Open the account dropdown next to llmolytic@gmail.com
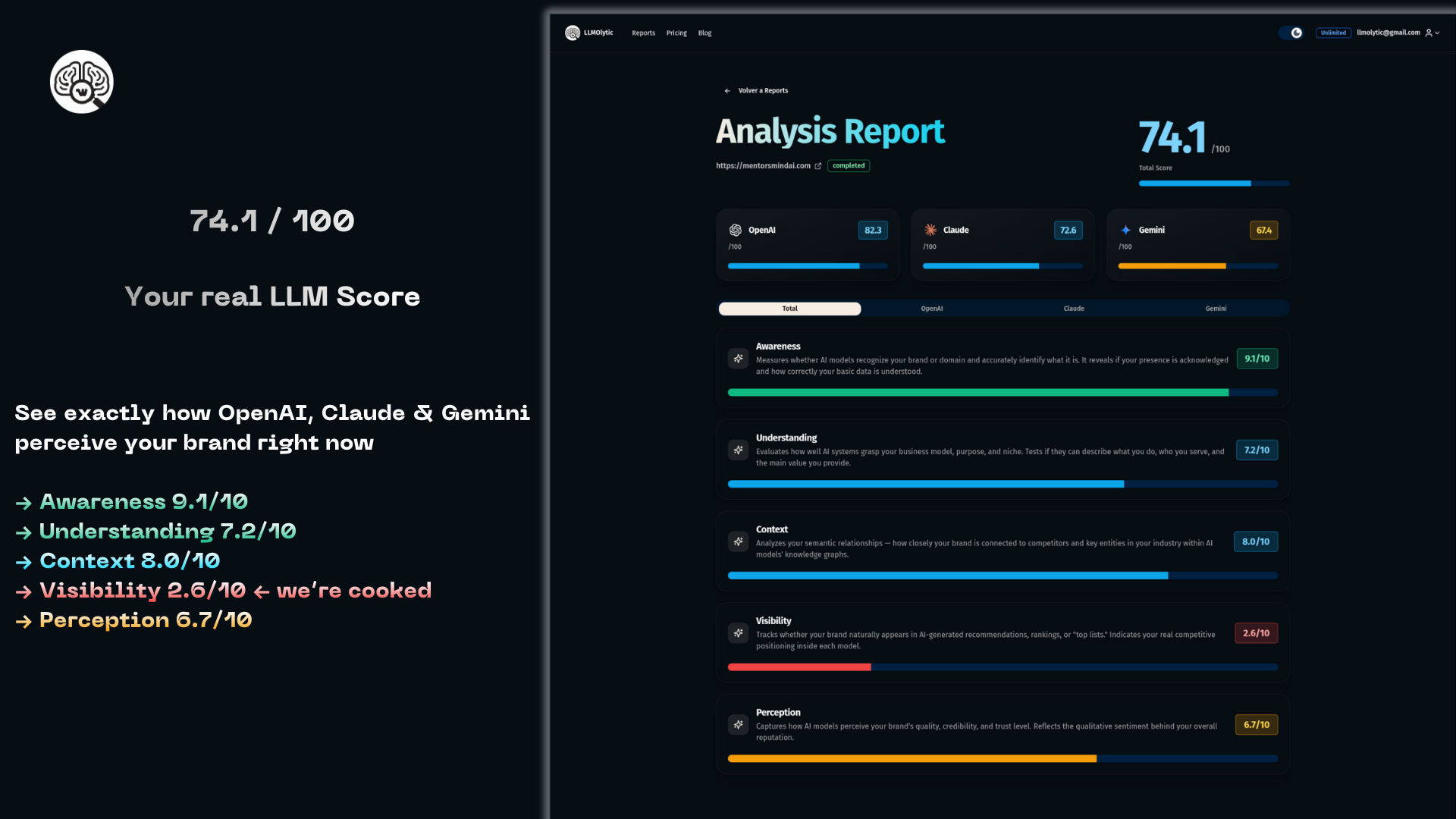 [1439, 33]
